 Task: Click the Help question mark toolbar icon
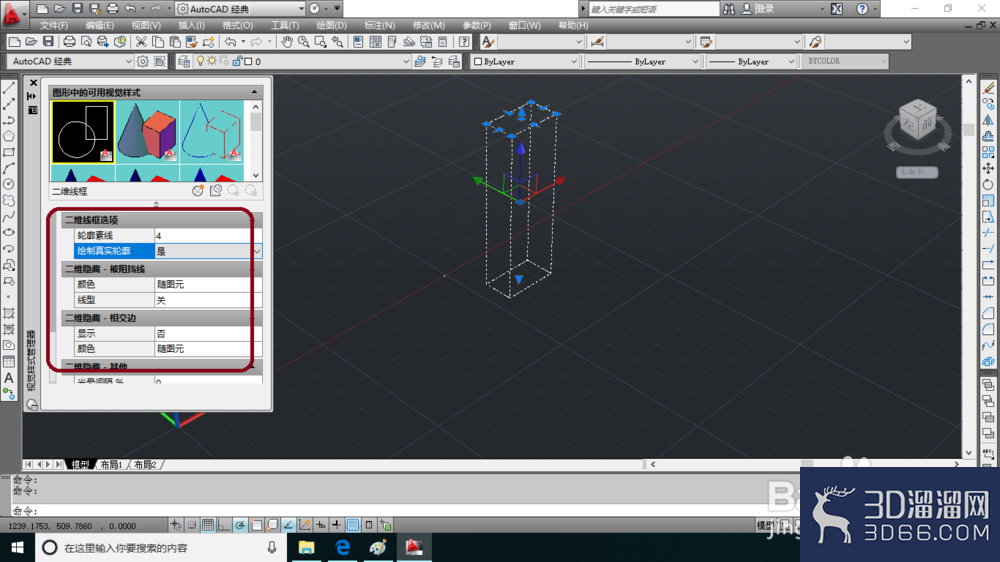464,42
